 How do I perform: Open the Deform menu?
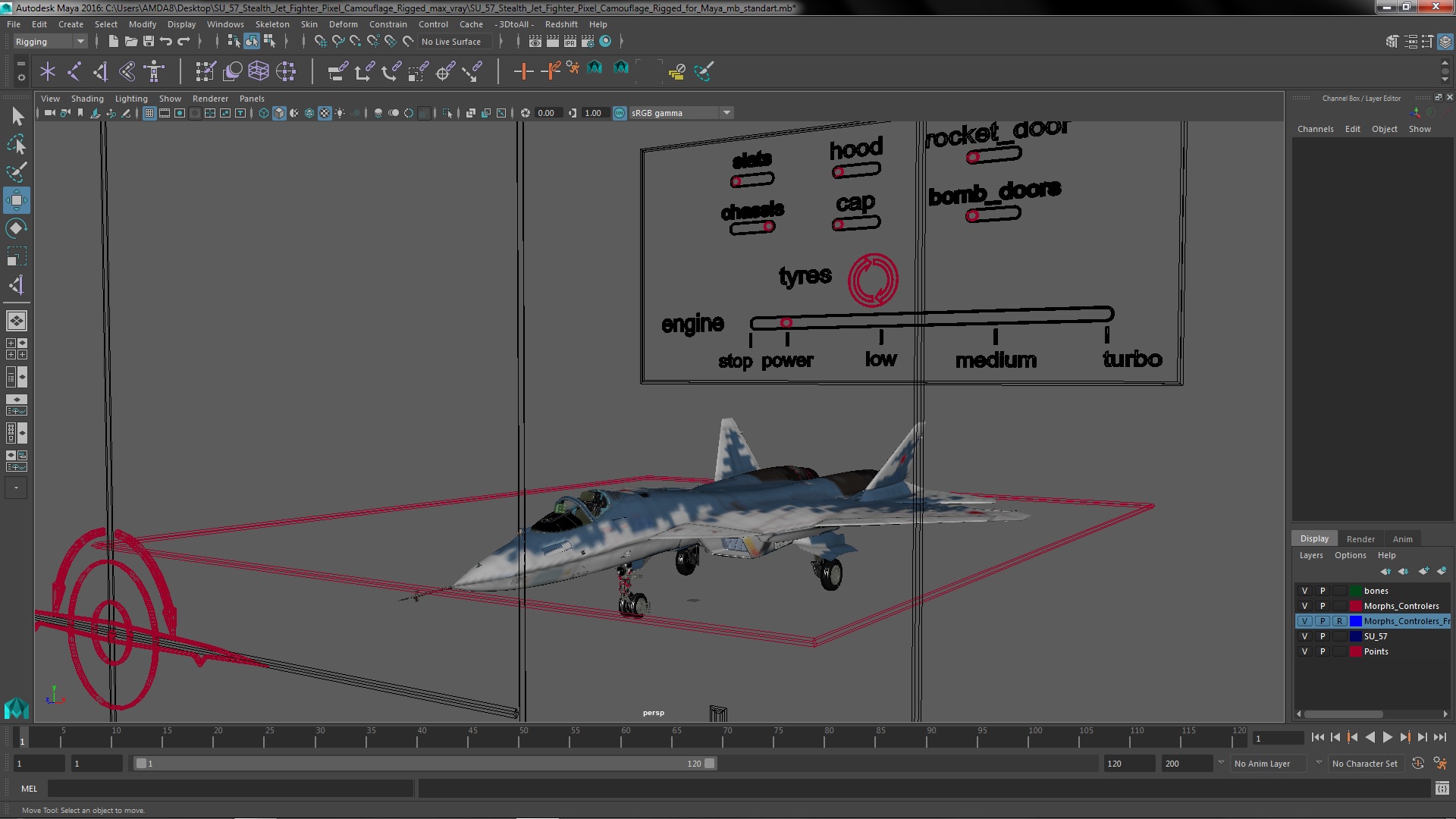pyautogui.click(x=343, y=24)
